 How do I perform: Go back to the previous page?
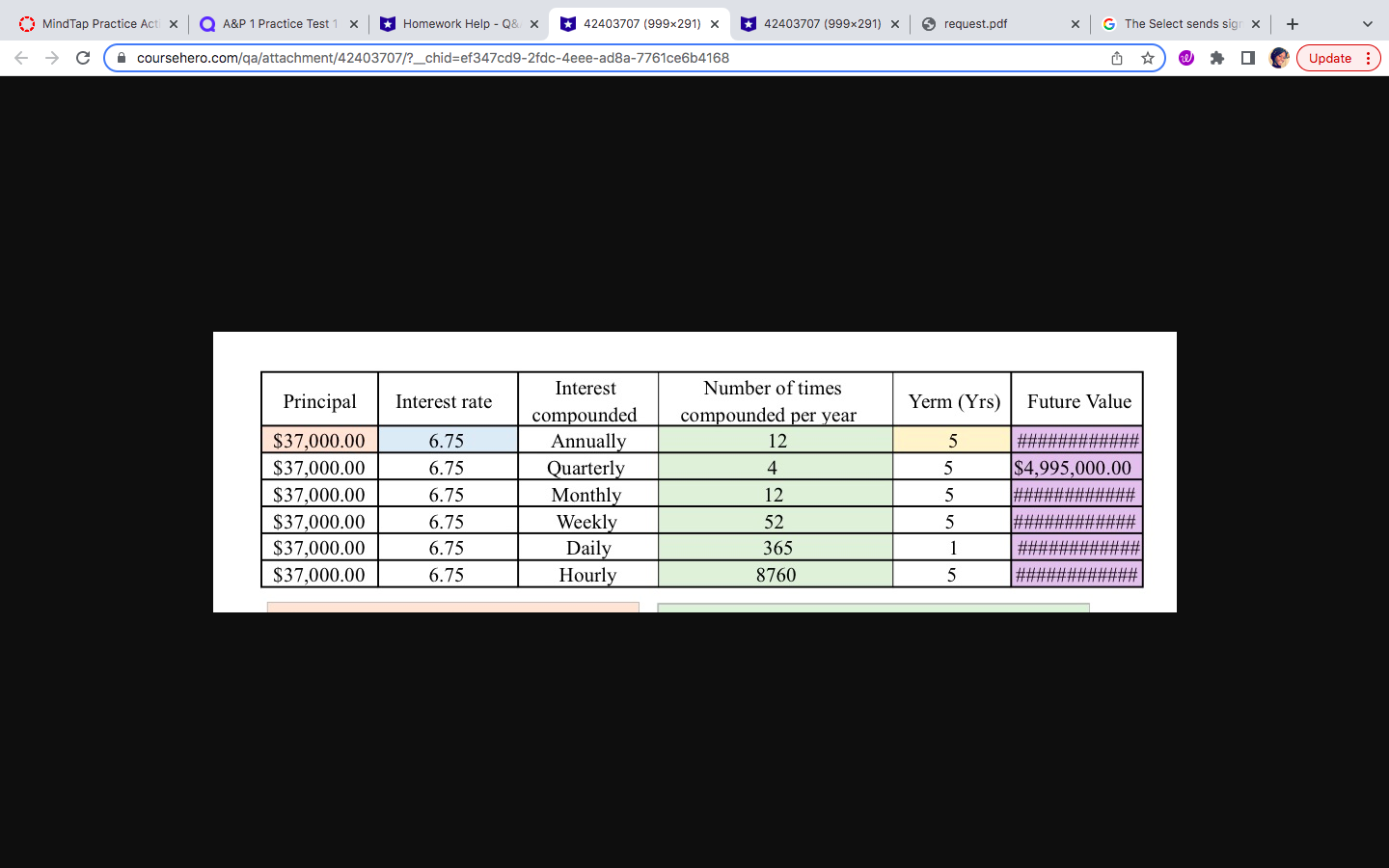click(21, 58)
